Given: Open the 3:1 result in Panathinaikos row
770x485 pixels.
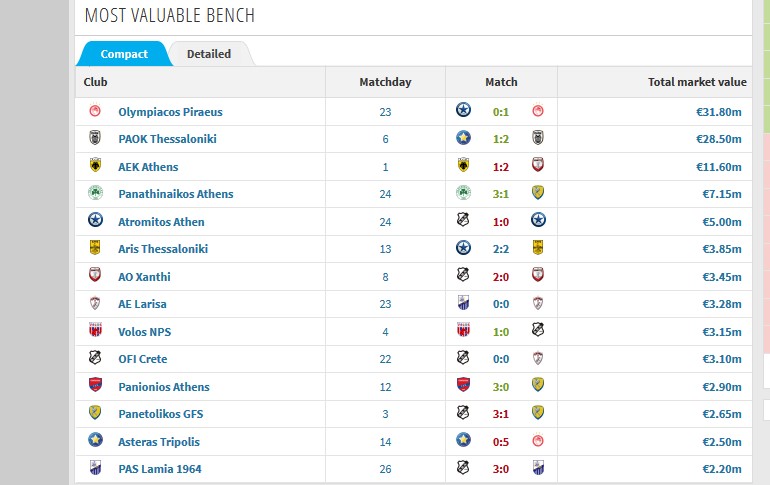Looking at the screenshot, I should pos(501,194).
